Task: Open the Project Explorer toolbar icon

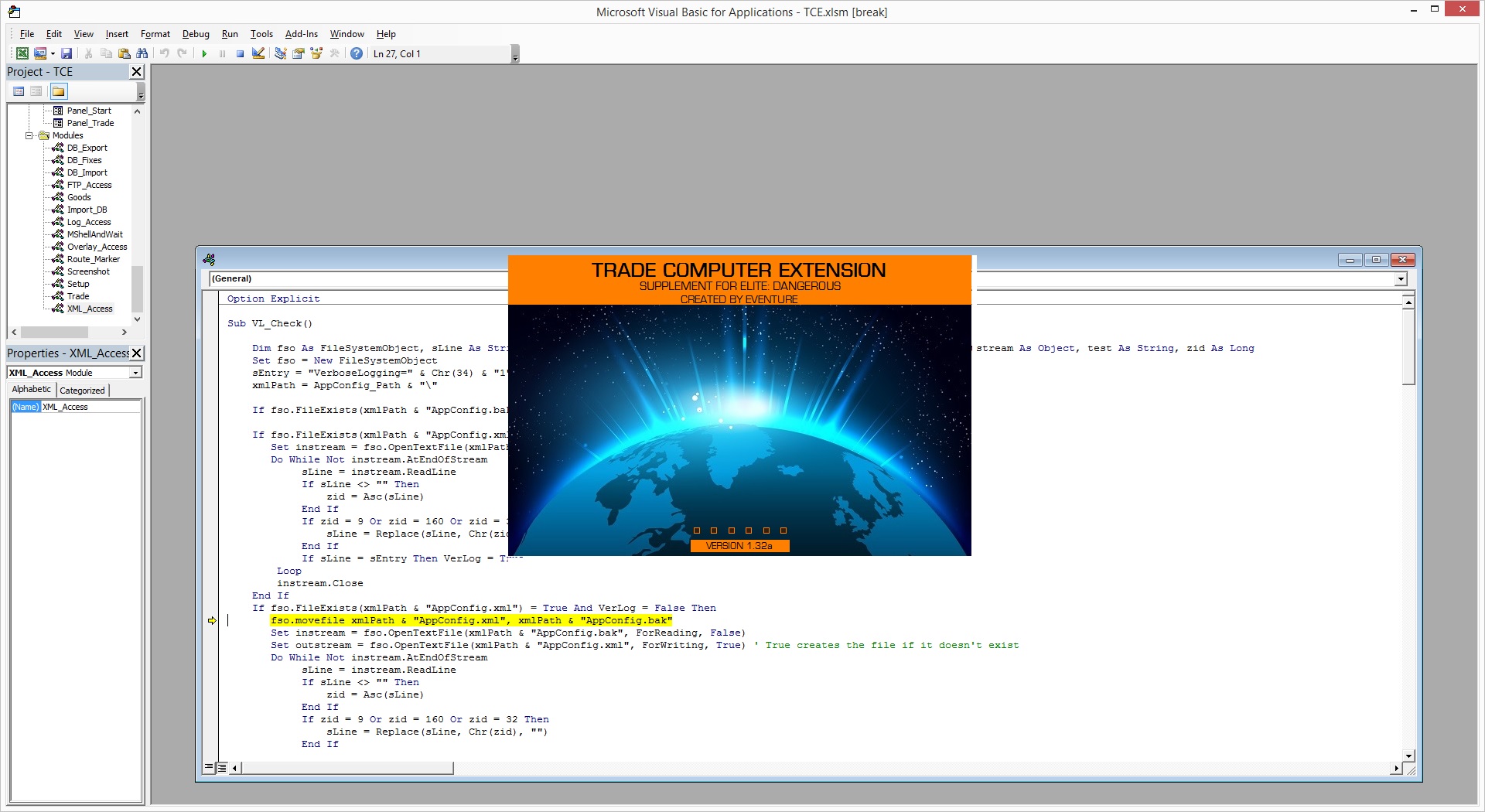Action: 281,53
